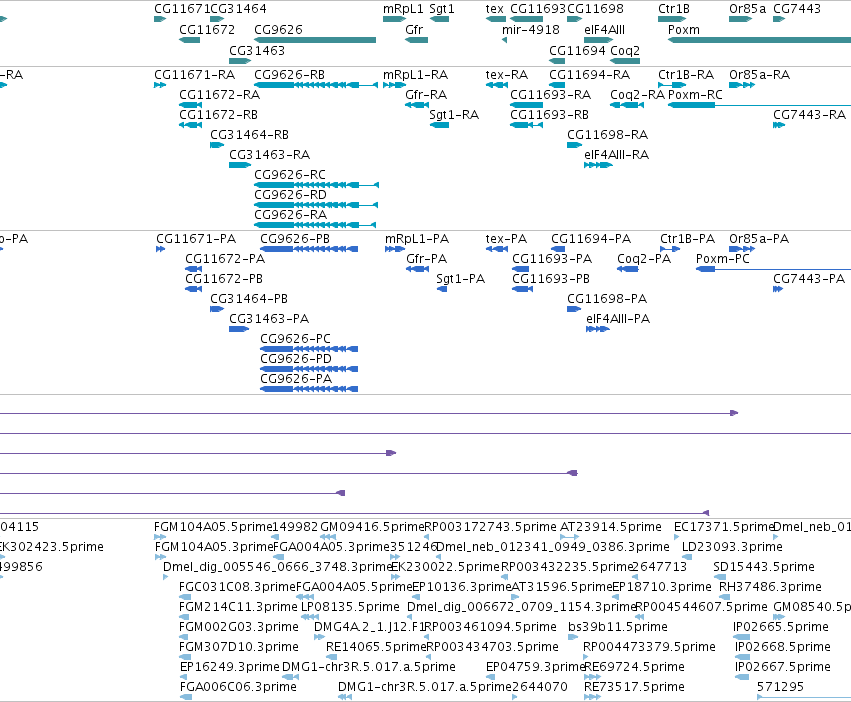The height and width of the screenshot is (702, 851).
Task: Click the CG9626-RC transcript label
Action: [x=290, y=174]
